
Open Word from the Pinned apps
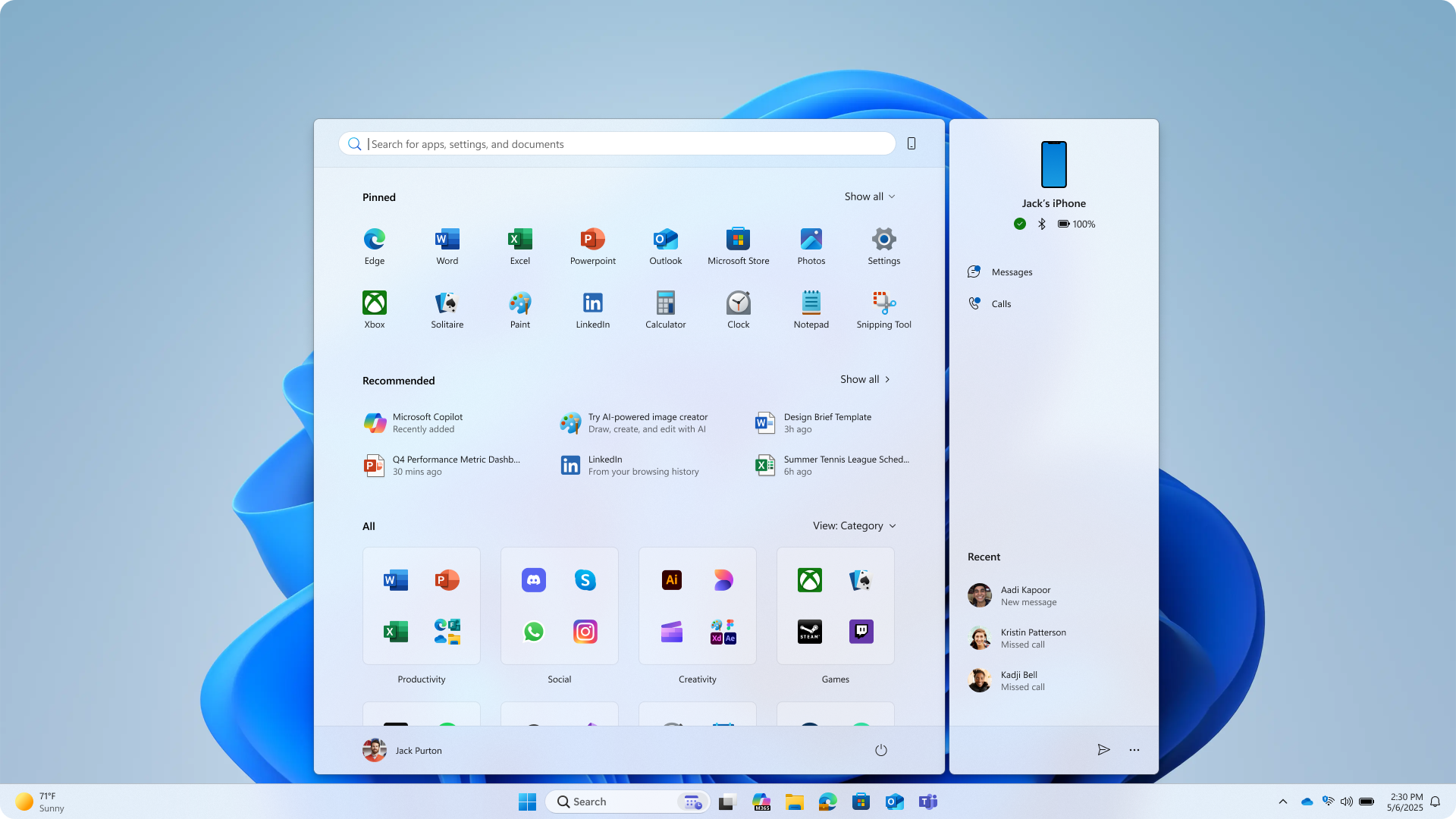[x=446, y=246]
